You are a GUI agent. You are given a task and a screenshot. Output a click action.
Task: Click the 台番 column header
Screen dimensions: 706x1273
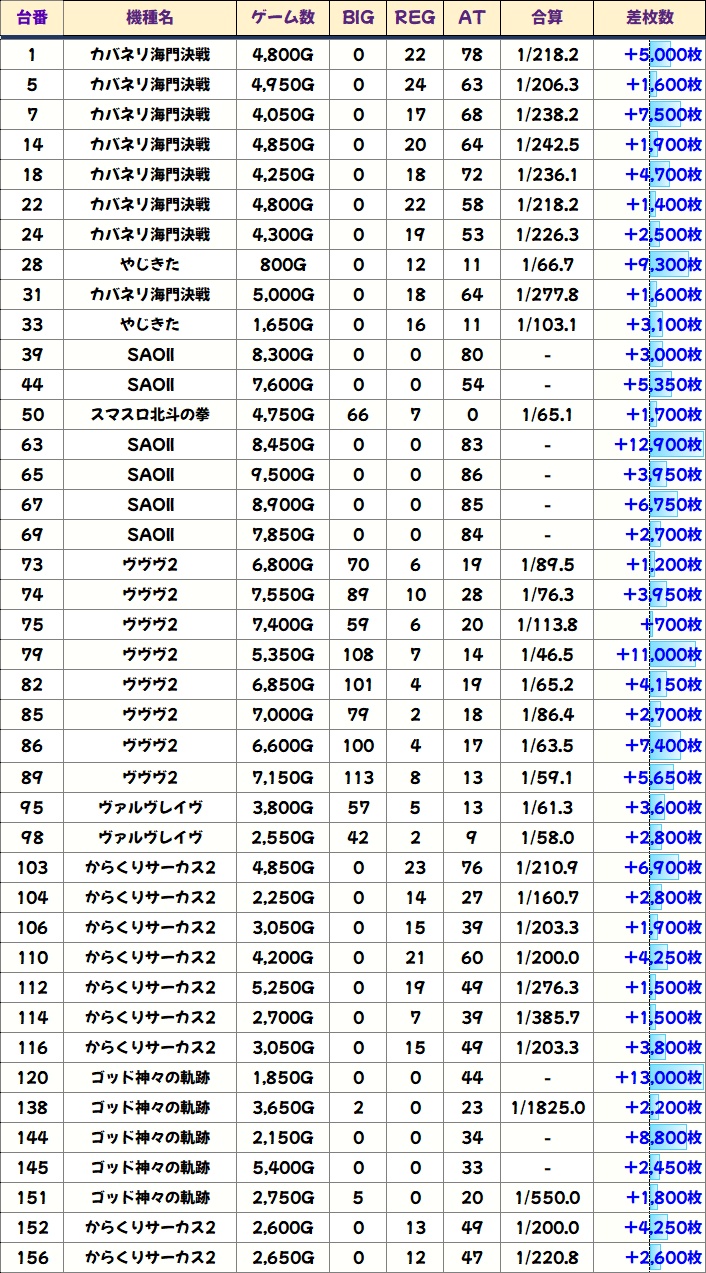pyautogui.click(x=32, y=18)
